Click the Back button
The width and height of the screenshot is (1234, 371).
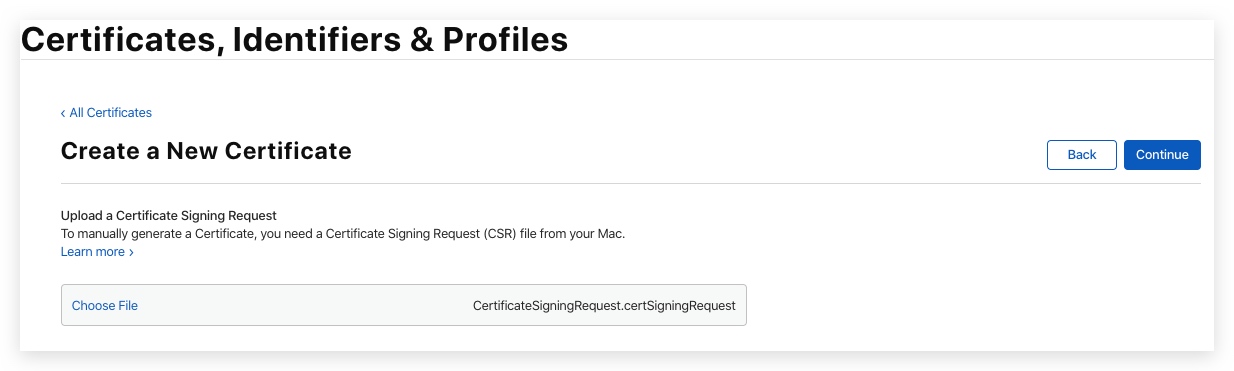(1082, 155)
